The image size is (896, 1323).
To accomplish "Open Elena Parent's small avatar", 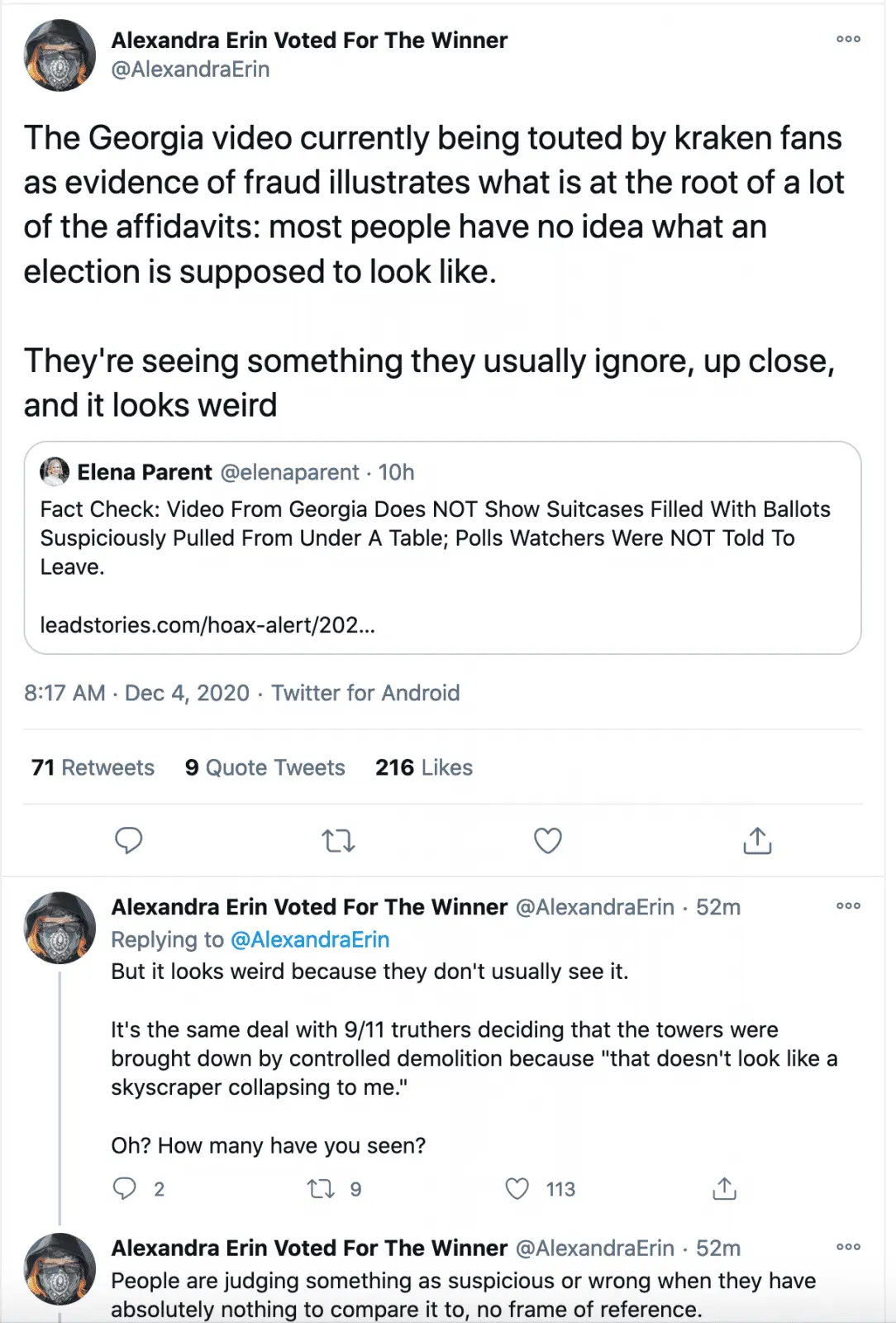I will pos(55,471).
